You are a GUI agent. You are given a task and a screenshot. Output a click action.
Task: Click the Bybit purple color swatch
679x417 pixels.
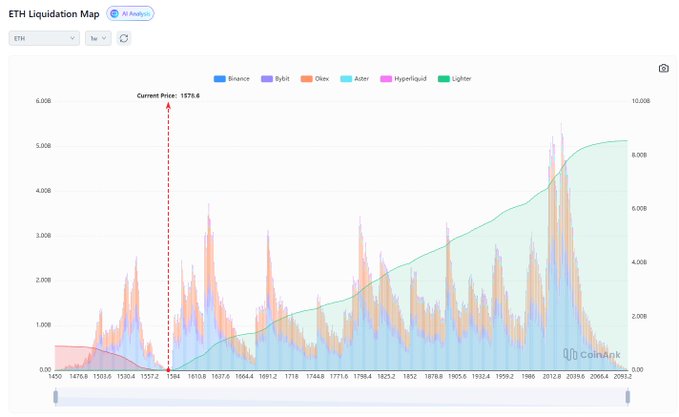(x=267, y=79)
